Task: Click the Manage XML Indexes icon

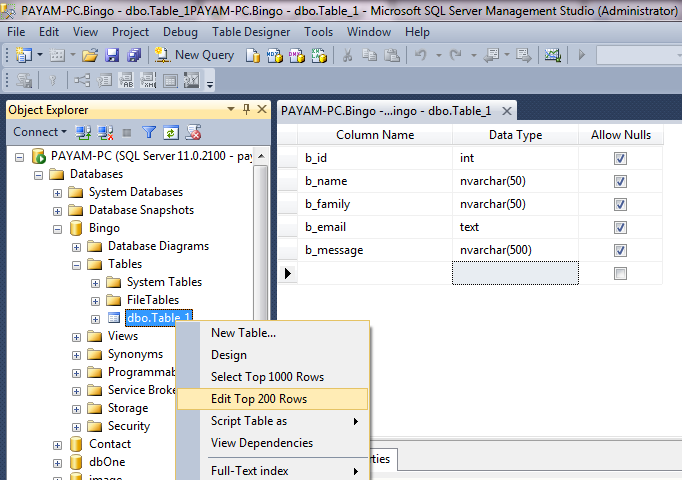Action: click(x=148, y=80)
